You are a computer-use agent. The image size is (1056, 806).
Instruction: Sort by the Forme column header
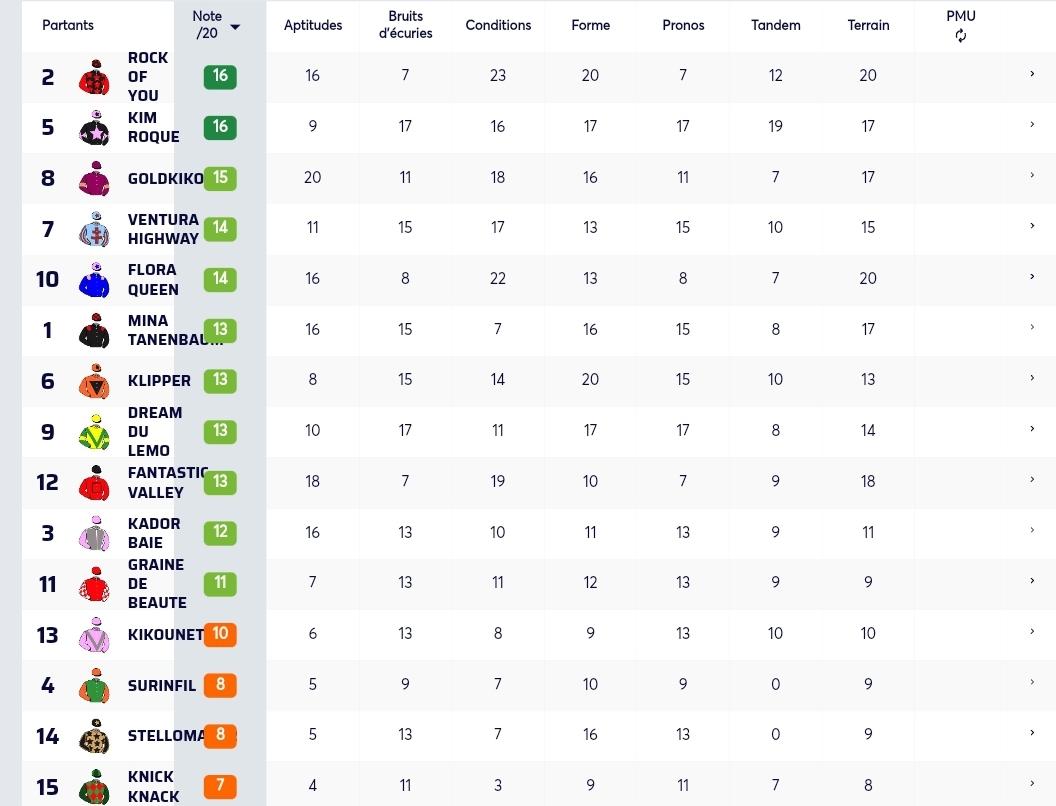coord(591,25)
